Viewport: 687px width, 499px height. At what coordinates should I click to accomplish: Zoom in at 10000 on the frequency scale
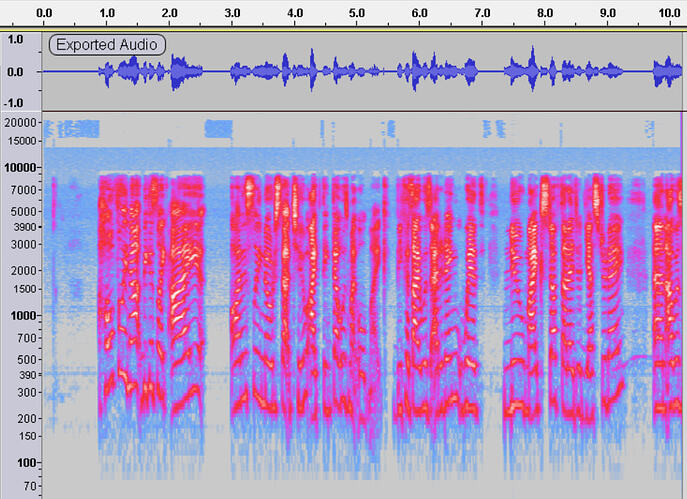(x=20, y=167)
